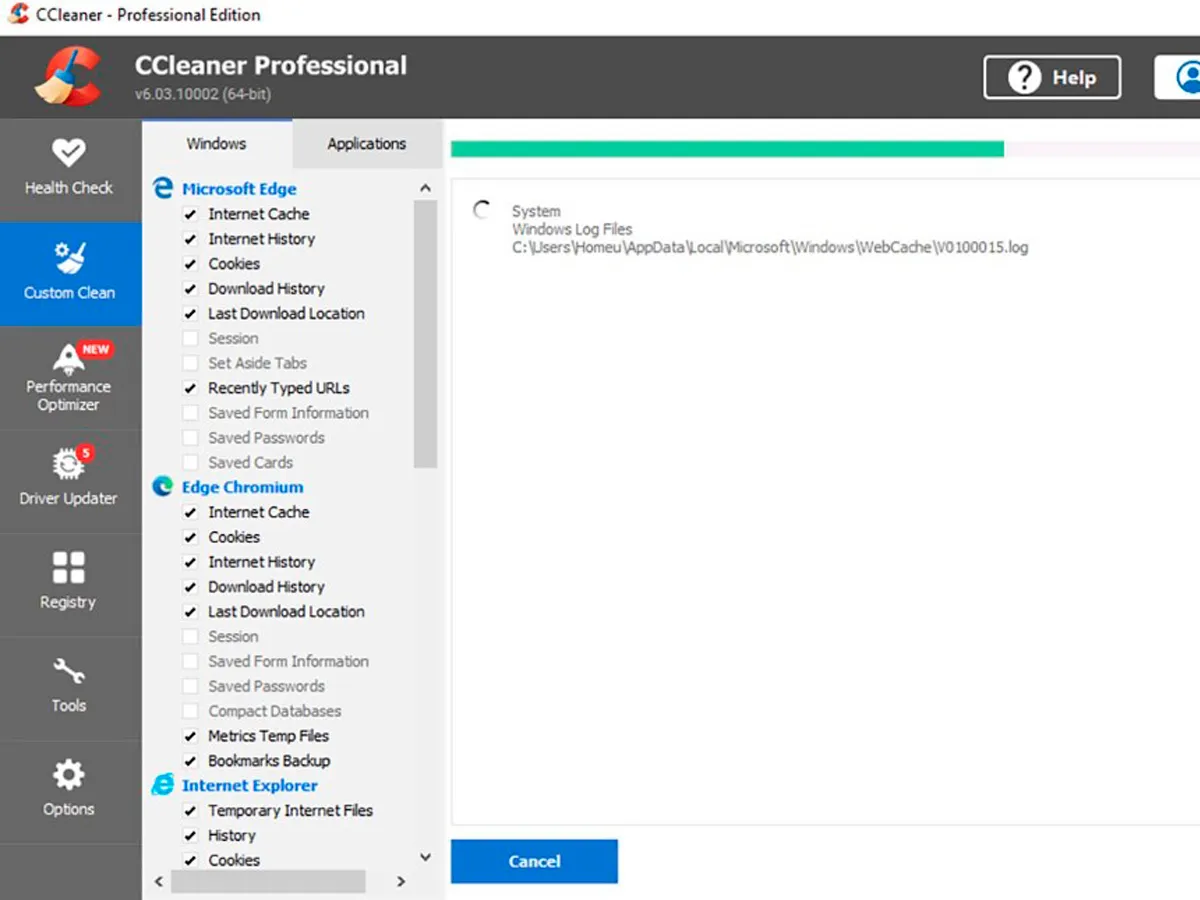1200x900 pixels.
Task: Click the scroll-up arrow of the cleaning list
Action: [425, 187]
